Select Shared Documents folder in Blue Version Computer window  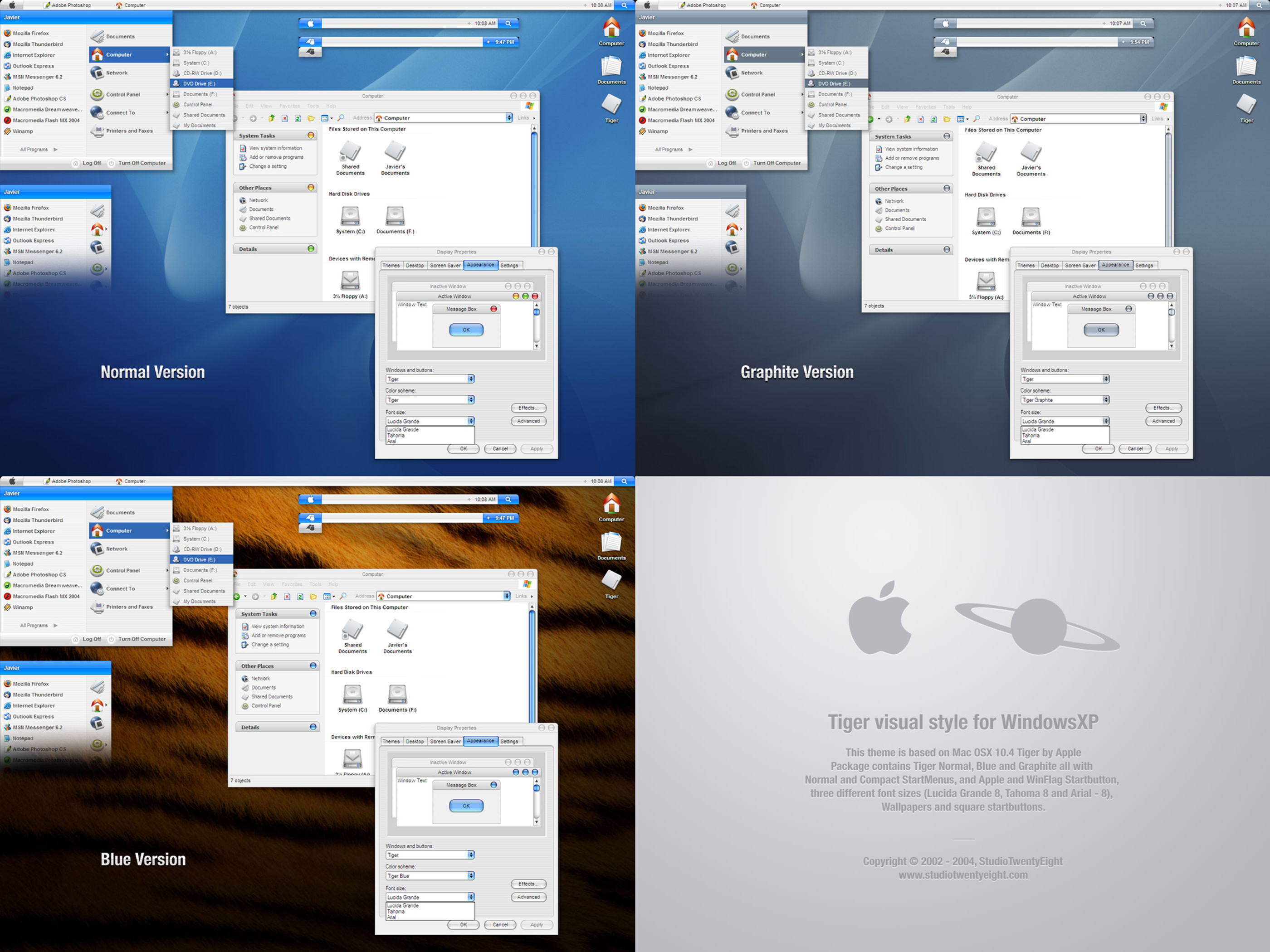352,637
